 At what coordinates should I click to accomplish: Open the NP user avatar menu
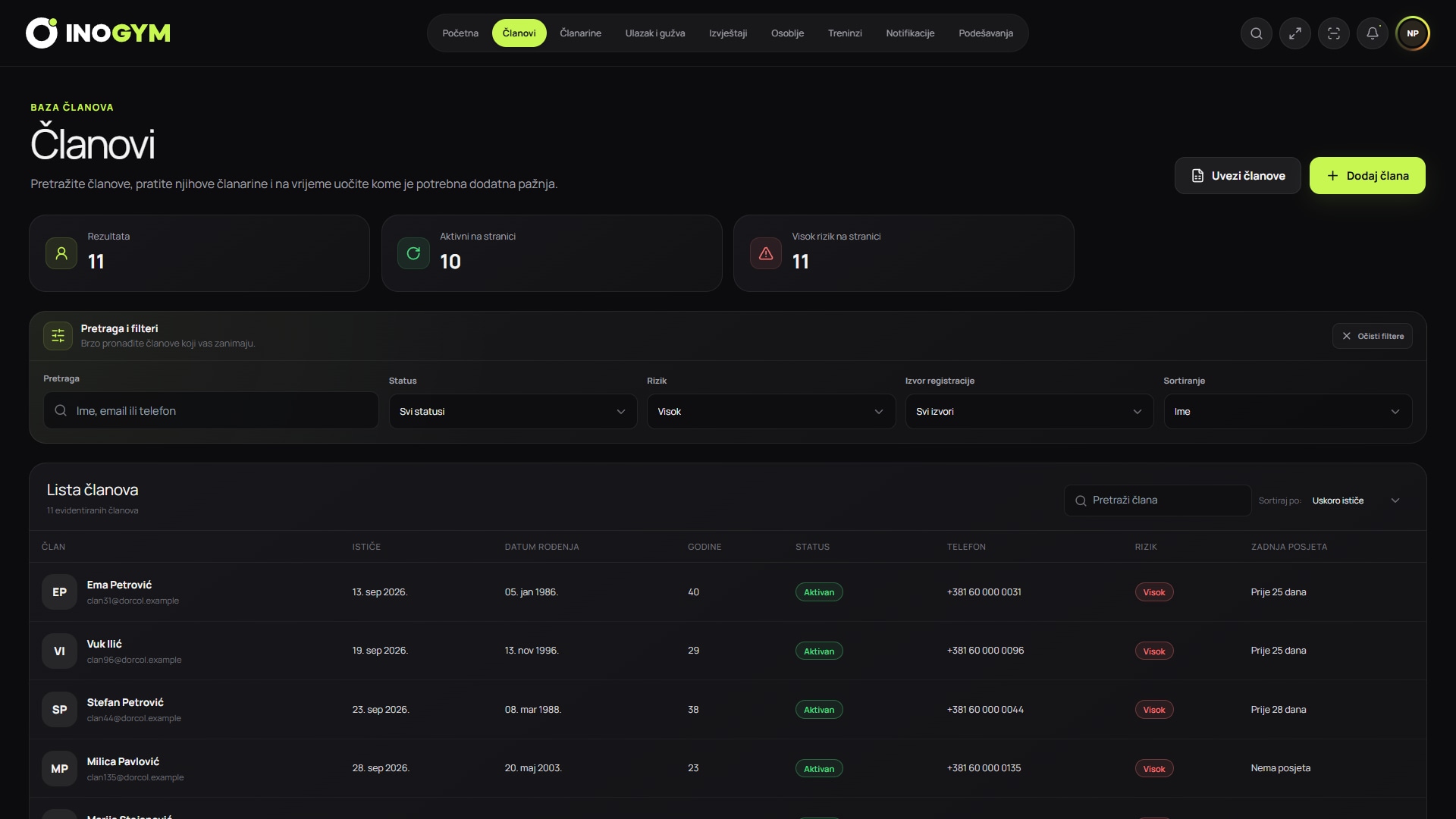(1412, 33)
